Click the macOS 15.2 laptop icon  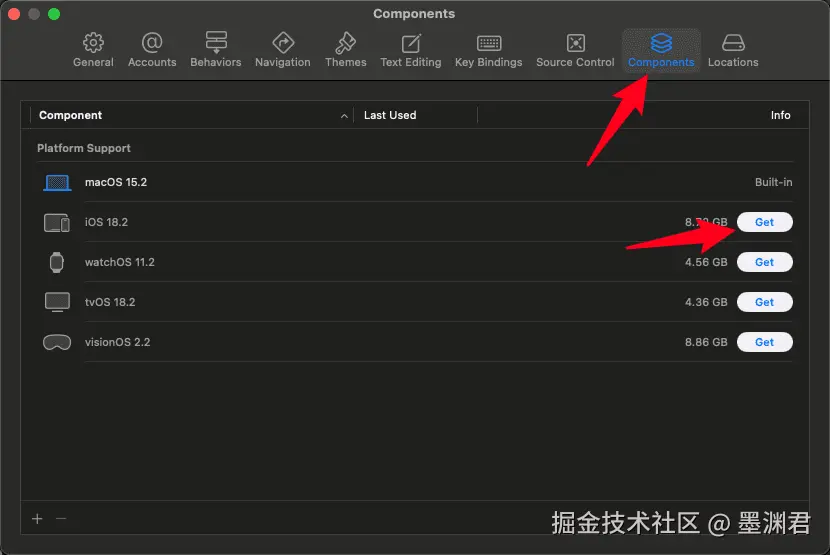[57, 183]
